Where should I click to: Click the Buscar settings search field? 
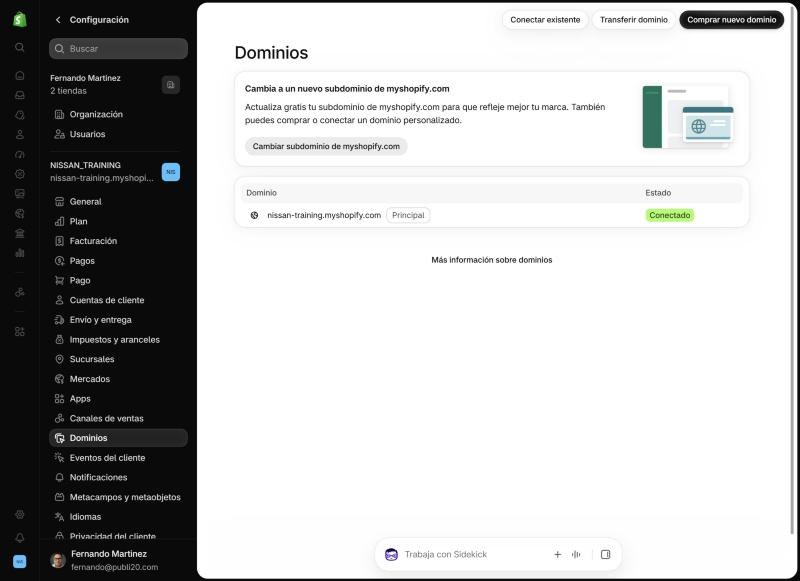118,48
